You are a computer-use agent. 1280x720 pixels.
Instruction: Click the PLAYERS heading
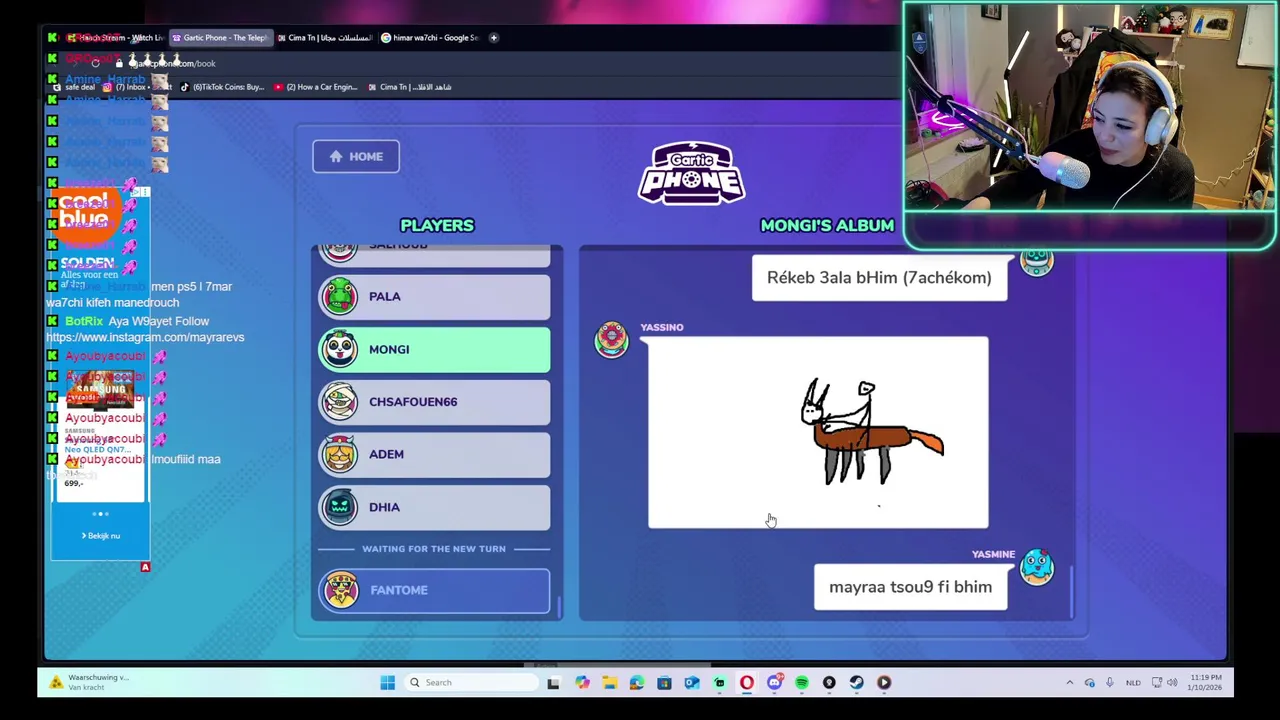[x=437, y=225]
